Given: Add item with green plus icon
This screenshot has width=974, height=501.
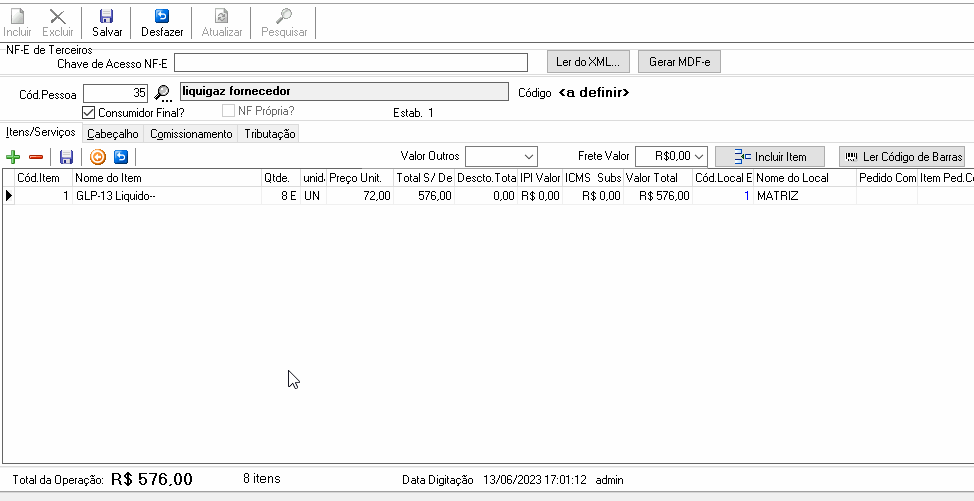Looking at the screenshot, I should pyautogui.click(x=12, y=157).
